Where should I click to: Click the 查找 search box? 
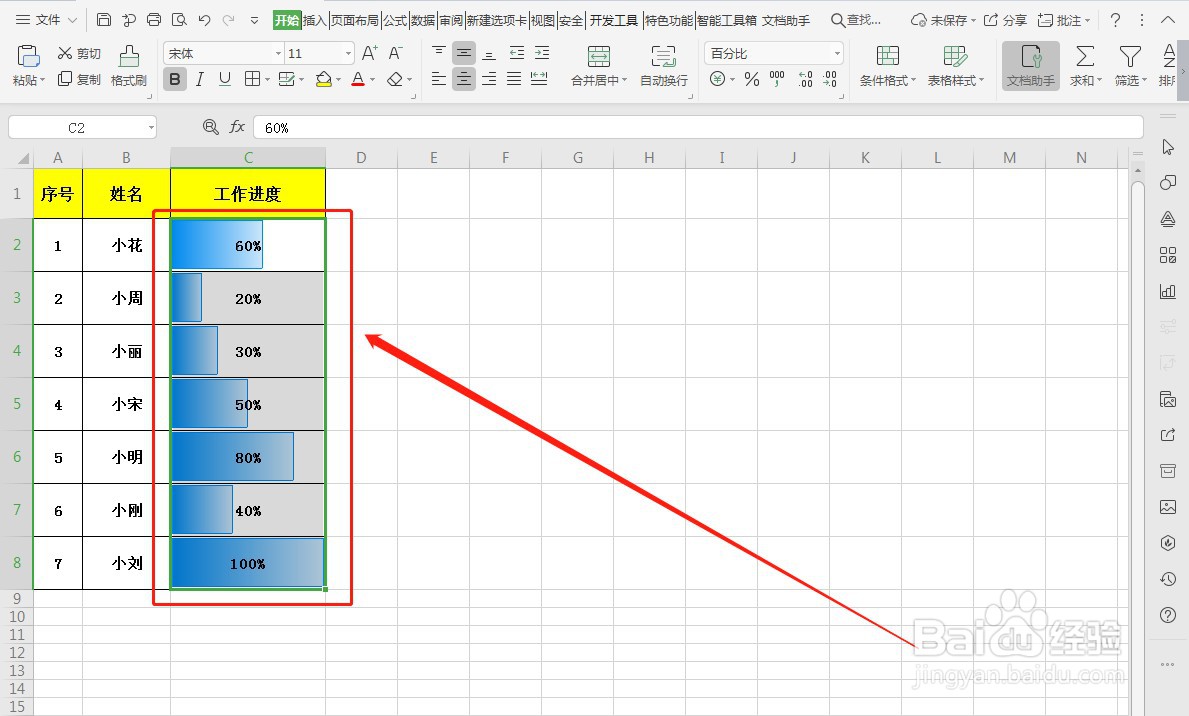click(x=856, y=20)
